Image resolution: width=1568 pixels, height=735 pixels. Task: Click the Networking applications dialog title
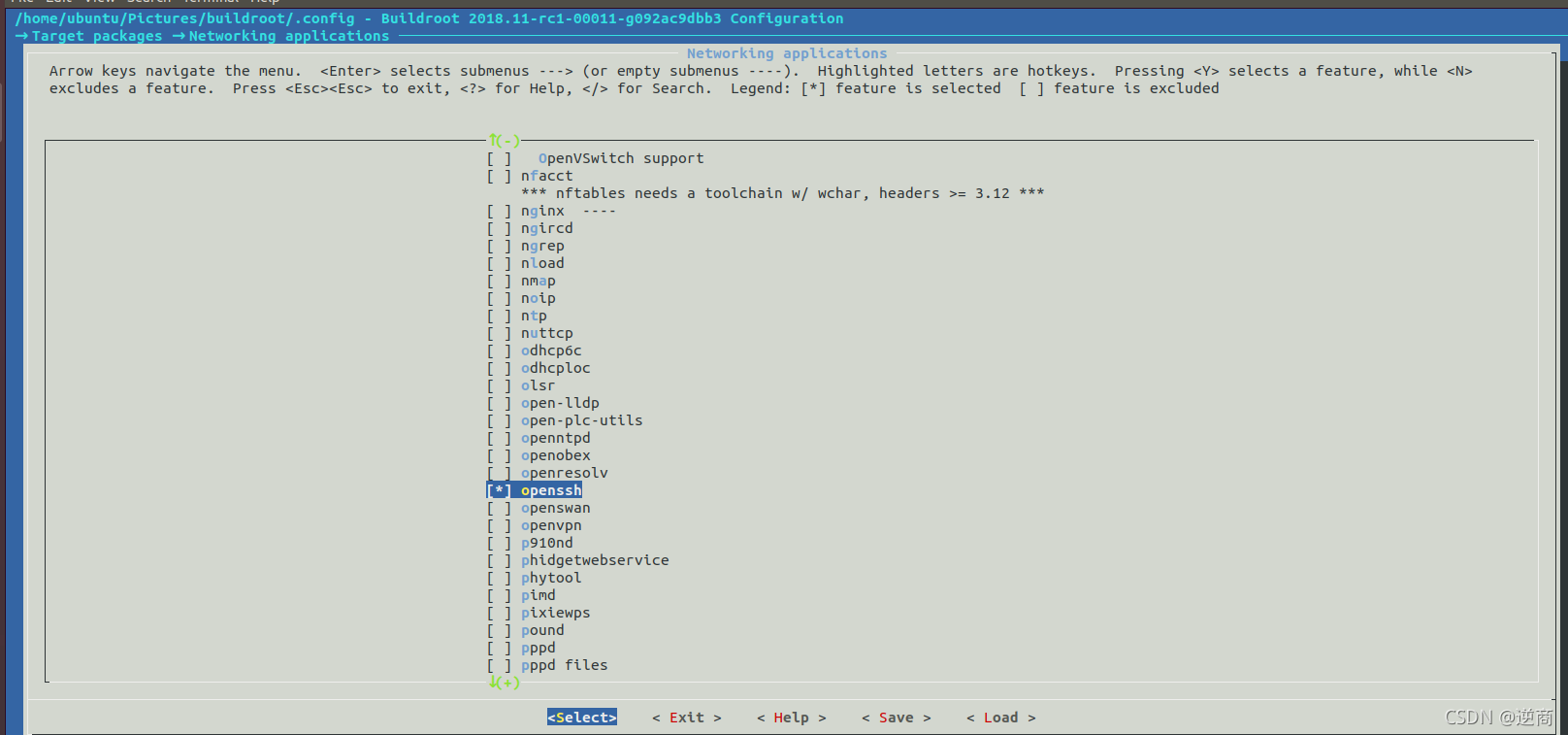click(787, 53)
